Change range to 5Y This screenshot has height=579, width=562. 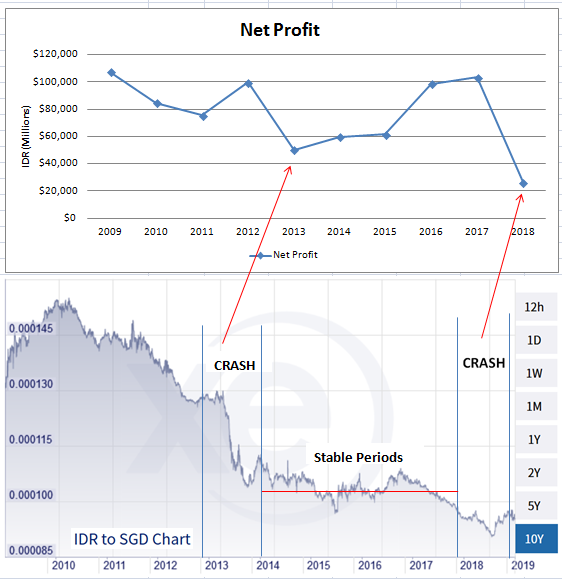coord(536,506)
